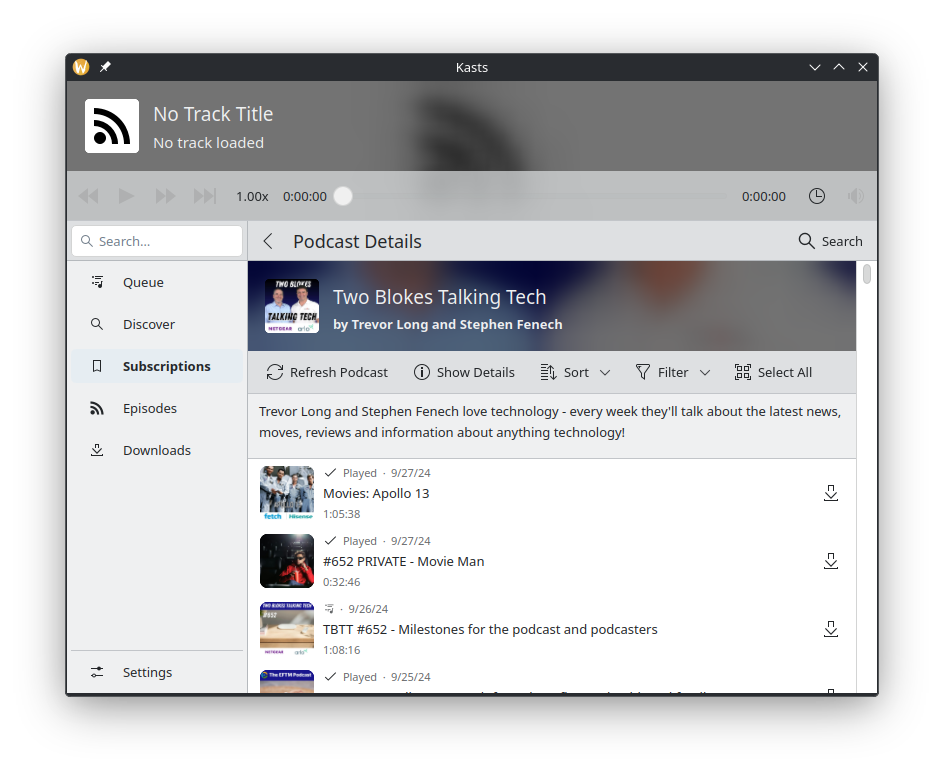
Task: Start playback with the play button
Action: (x=126, y=196)
